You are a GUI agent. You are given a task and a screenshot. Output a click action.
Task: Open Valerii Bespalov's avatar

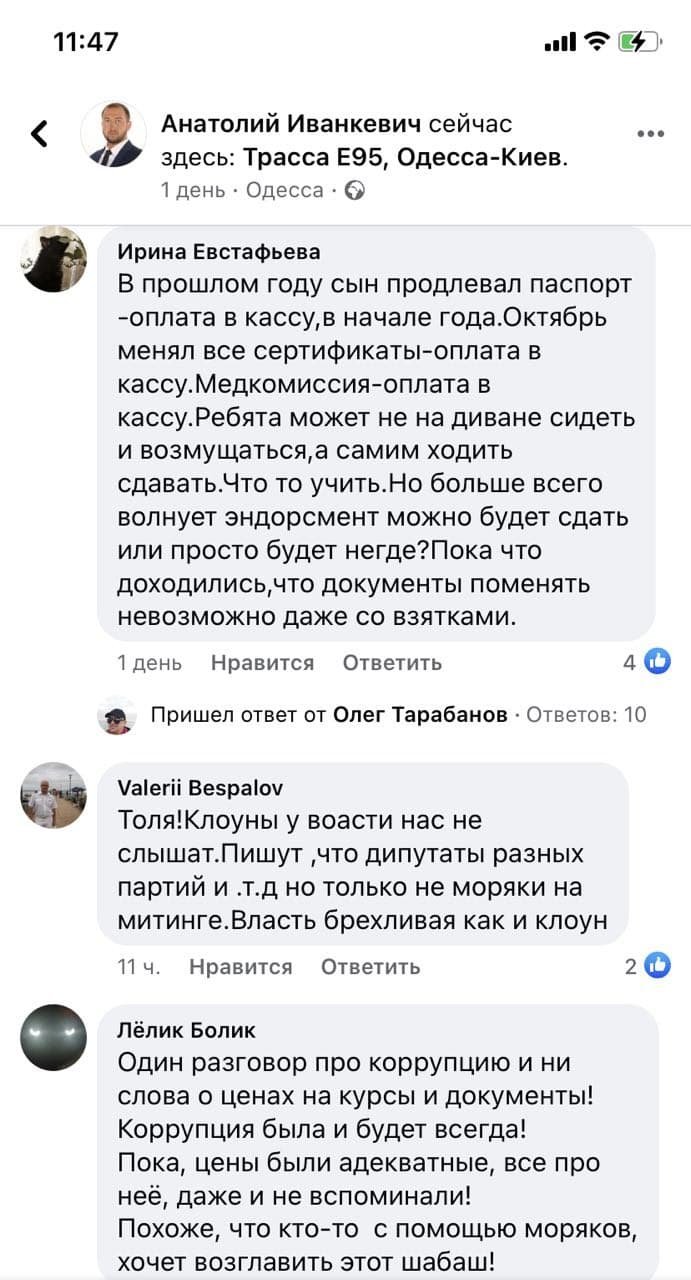click(x=54, y=795)
